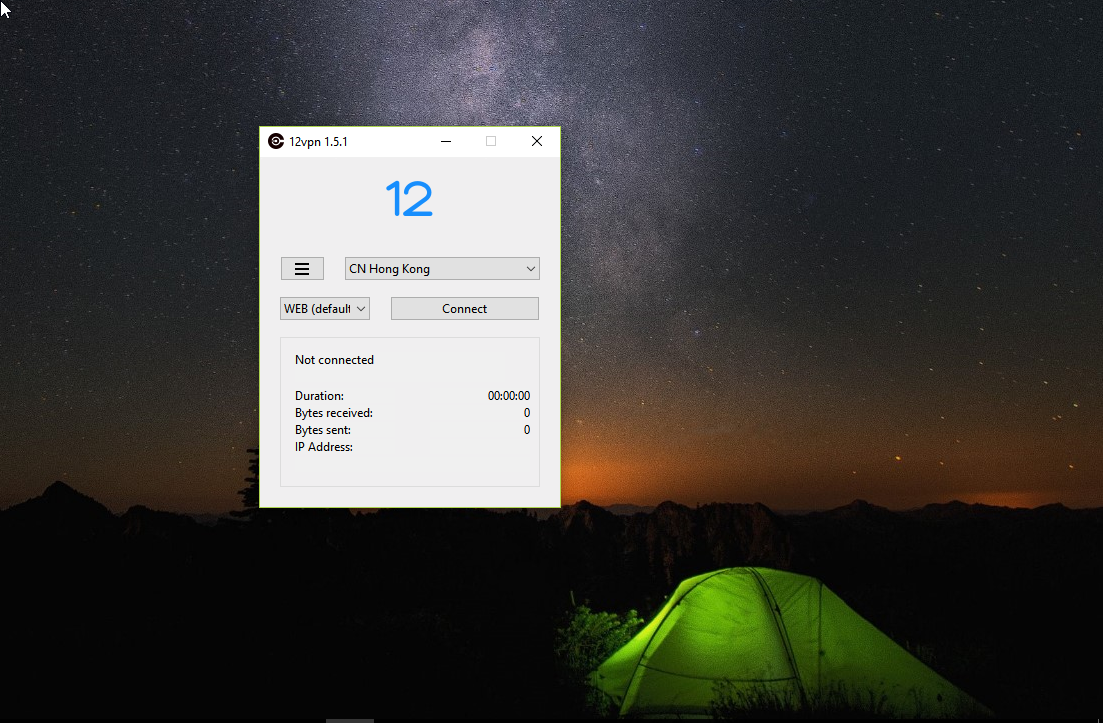The height and width of the screenshot is (723, 1103).
Task: Click the 12vpn app icon in title bar
Action: 276,141
